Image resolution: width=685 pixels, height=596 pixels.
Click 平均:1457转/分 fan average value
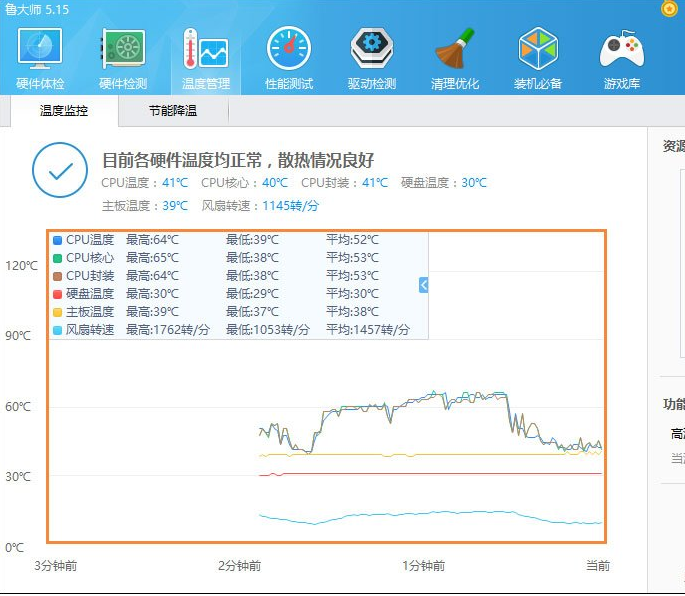(x=368, y=330)
